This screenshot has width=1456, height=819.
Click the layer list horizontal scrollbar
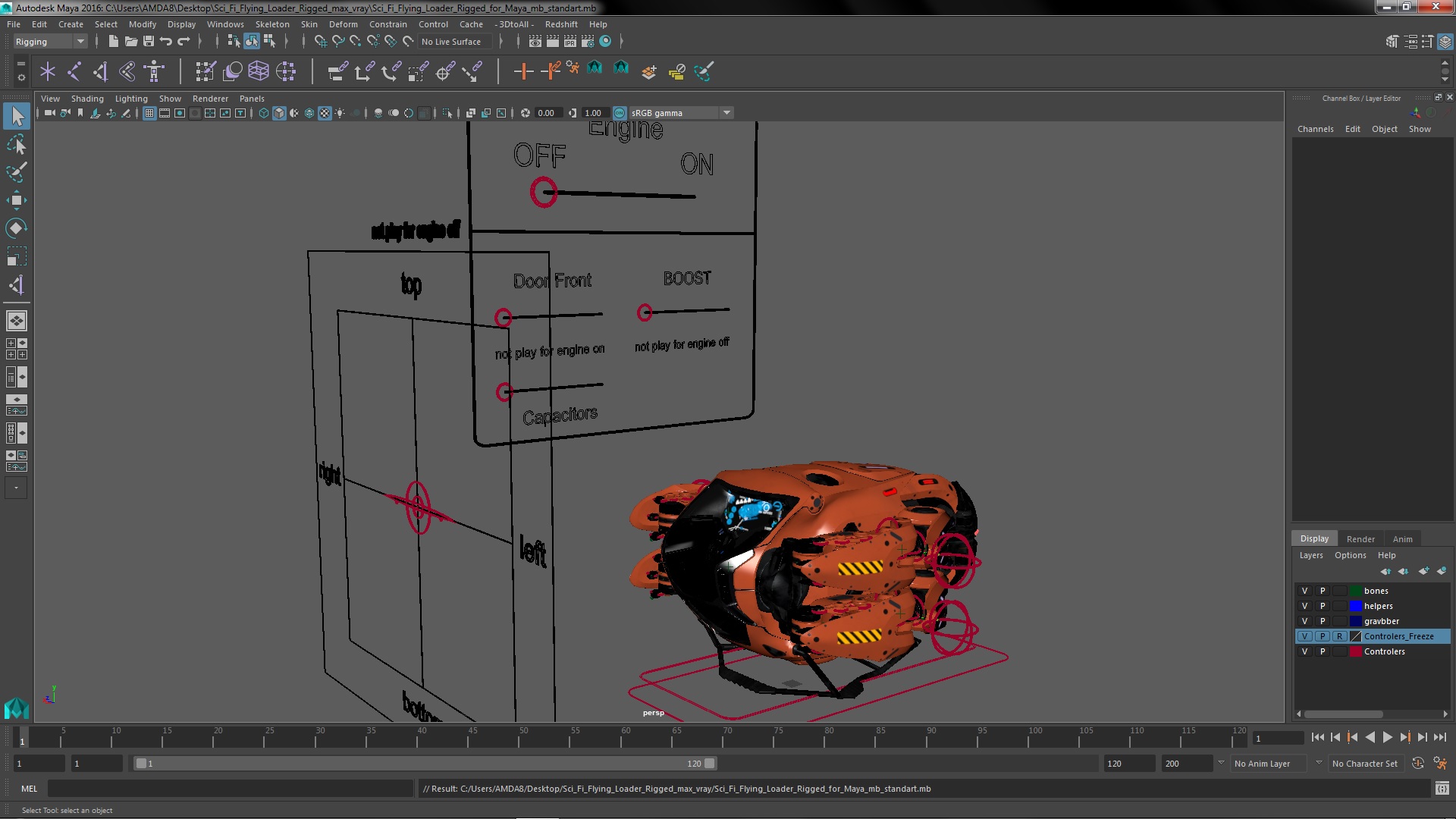[x=1342, y=714]
